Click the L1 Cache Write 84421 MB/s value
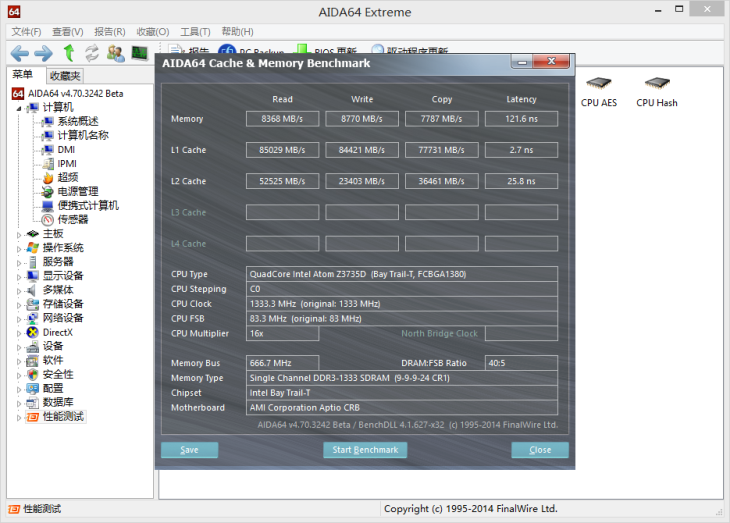Image resolution: width=730 pixels, height=523 pixels. click(362, 150)
